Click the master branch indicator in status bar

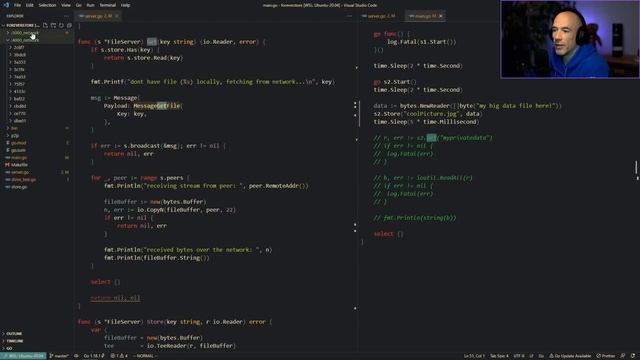[60, 356]
